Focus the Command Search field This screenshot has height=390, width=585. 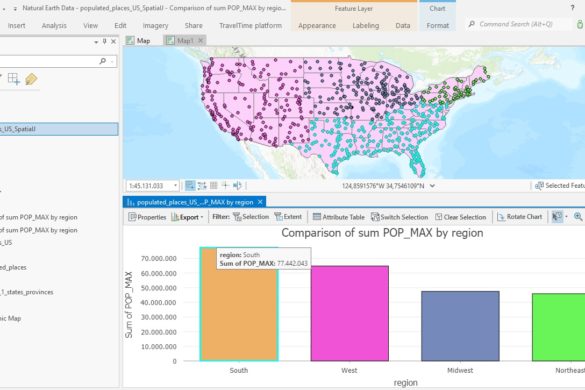pos(519,24)
